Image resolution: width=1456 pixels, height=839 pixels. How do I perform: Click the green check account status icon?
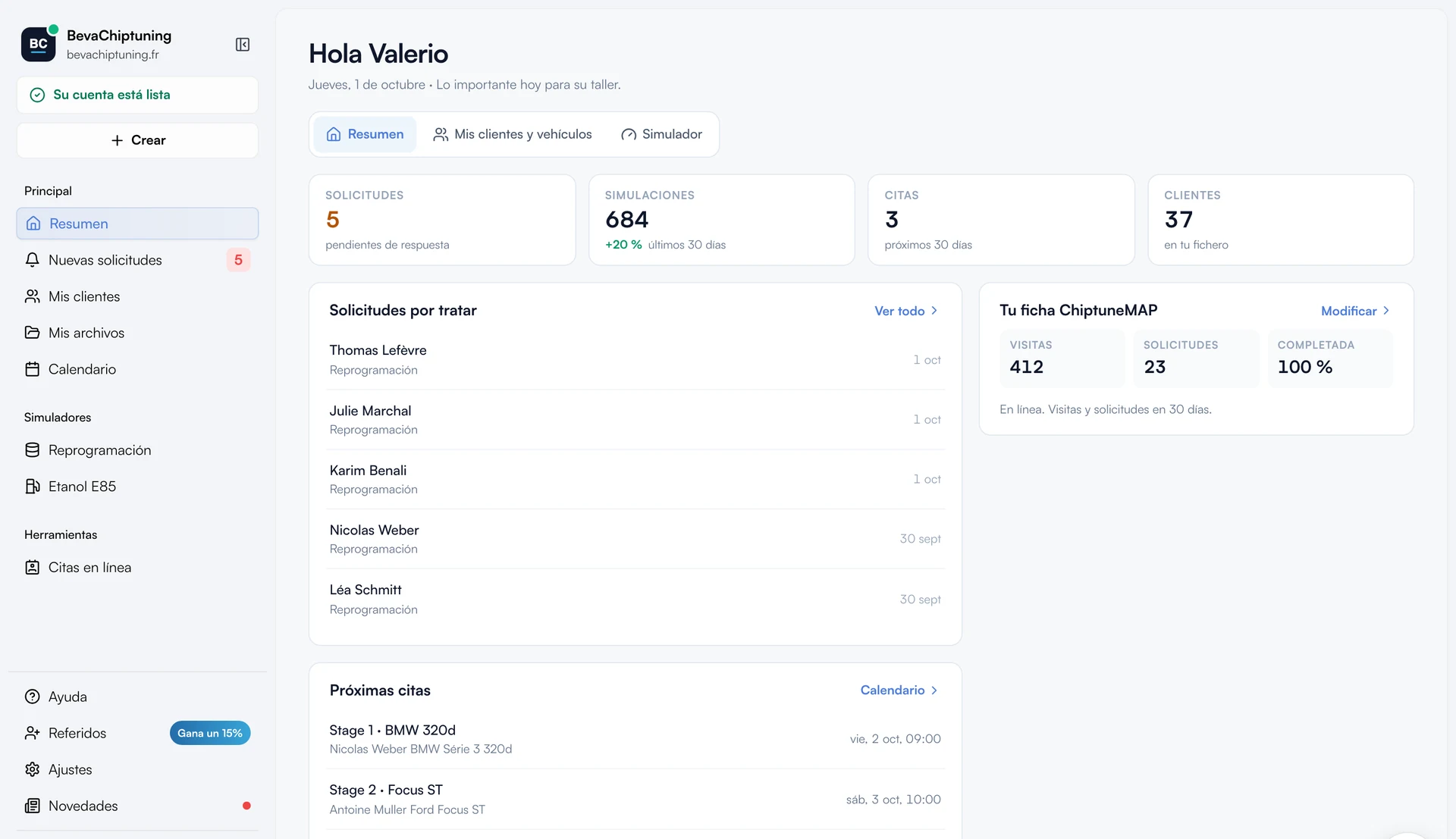tap(37, 95)
